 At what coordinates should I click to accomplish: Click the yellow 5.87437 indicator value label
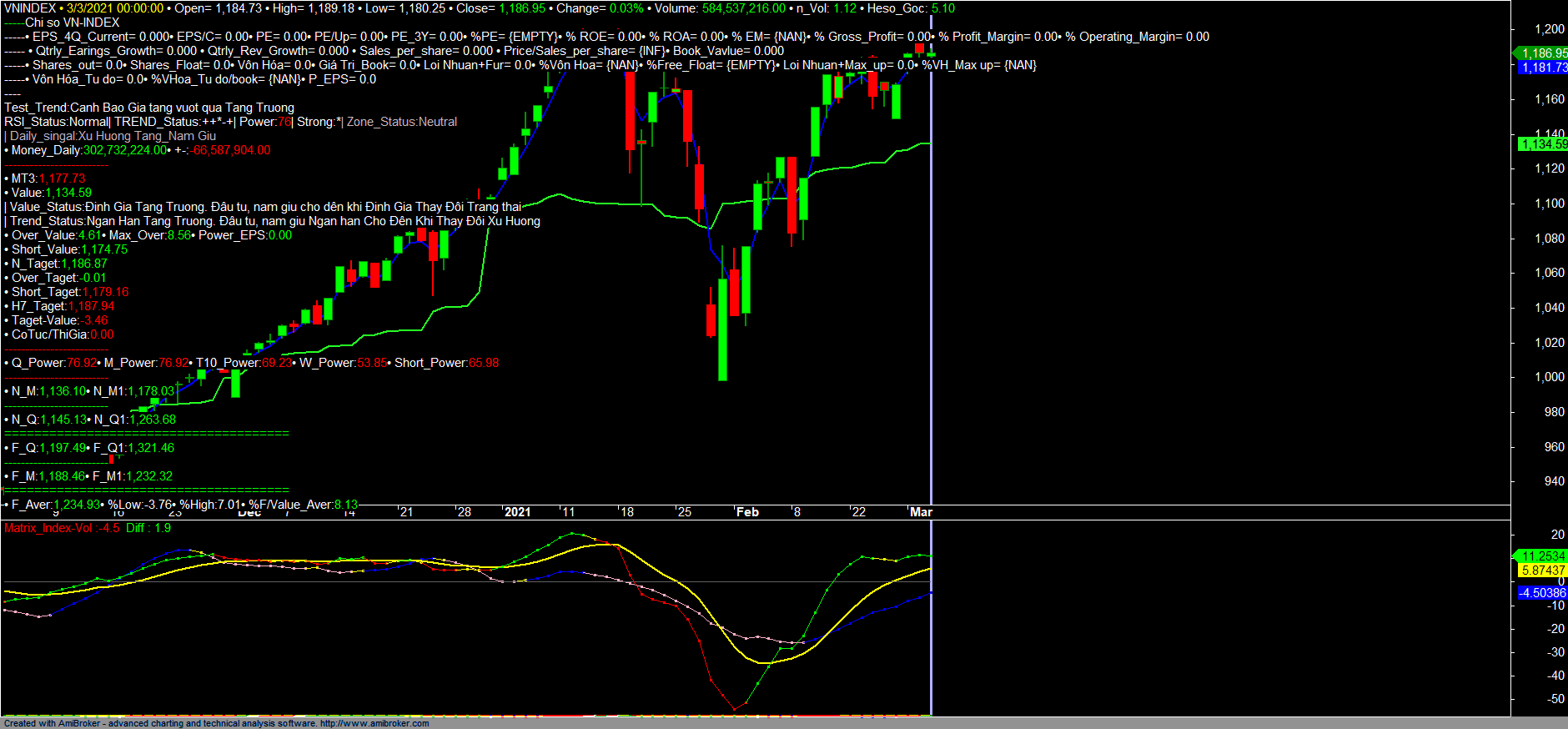(x=1543, y=571)
